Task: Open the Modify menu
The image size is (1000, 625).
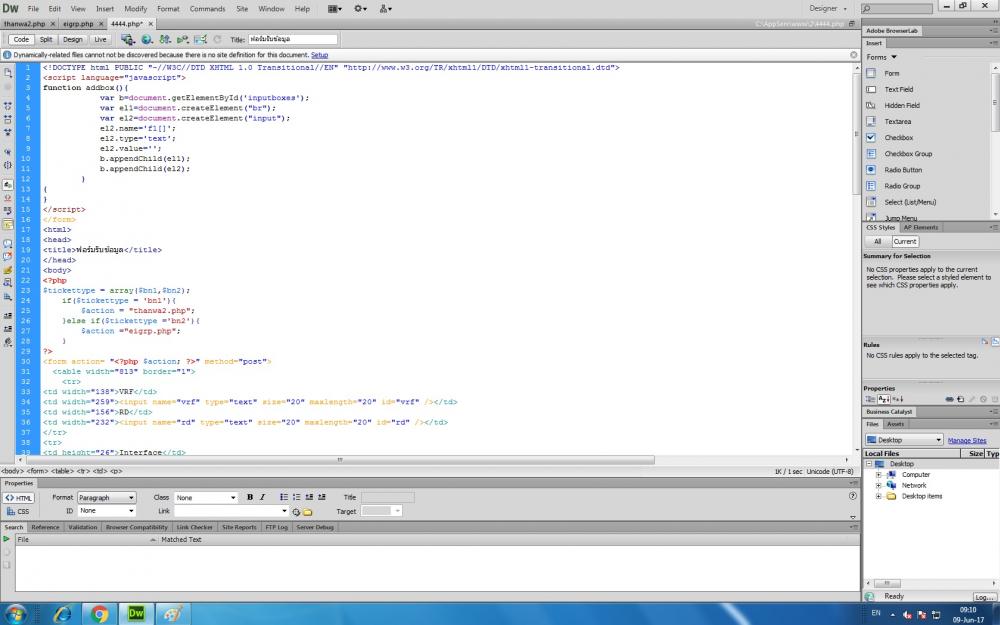Action: coord(135,9)
